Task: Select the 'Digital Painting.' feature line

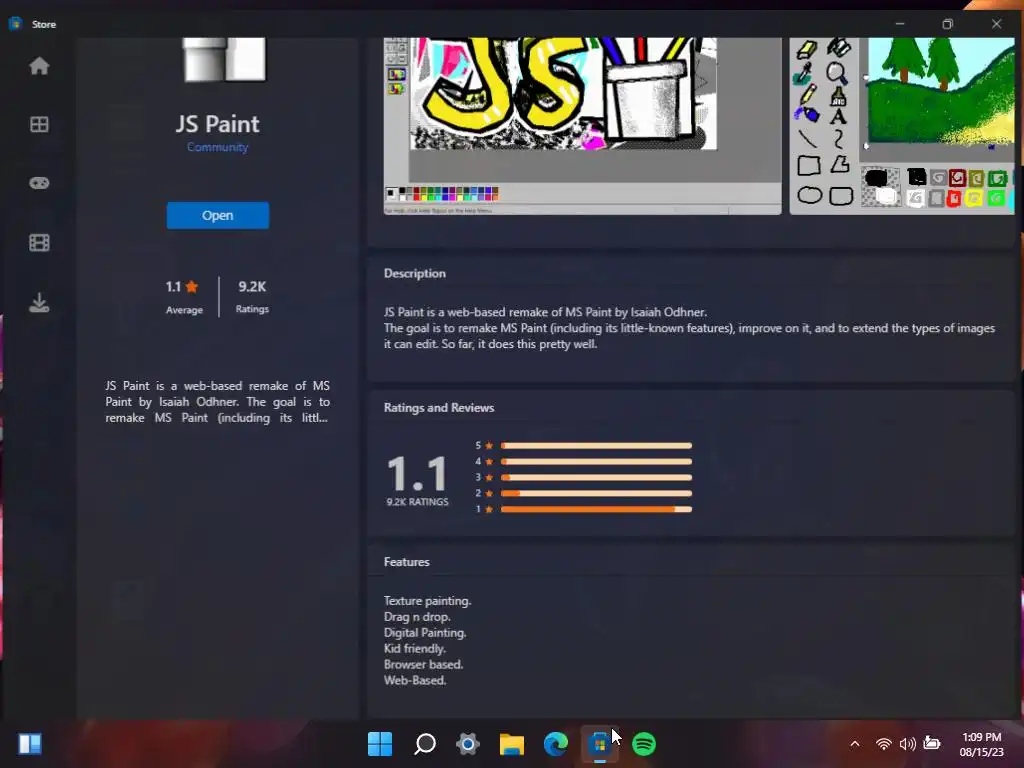Action: pos(425,633)
